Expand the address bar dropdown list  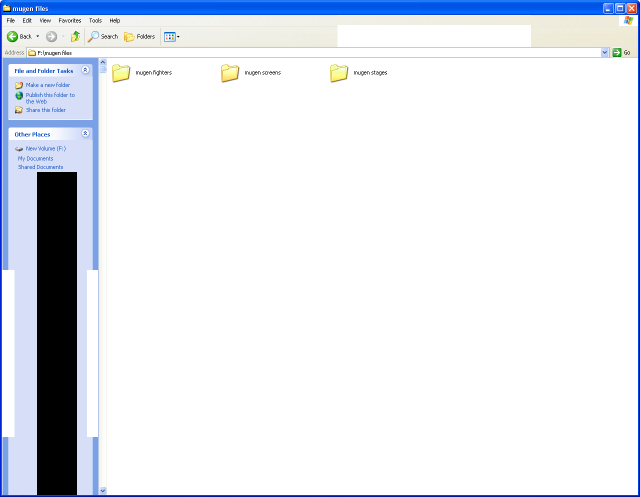[x=604, y=52]
